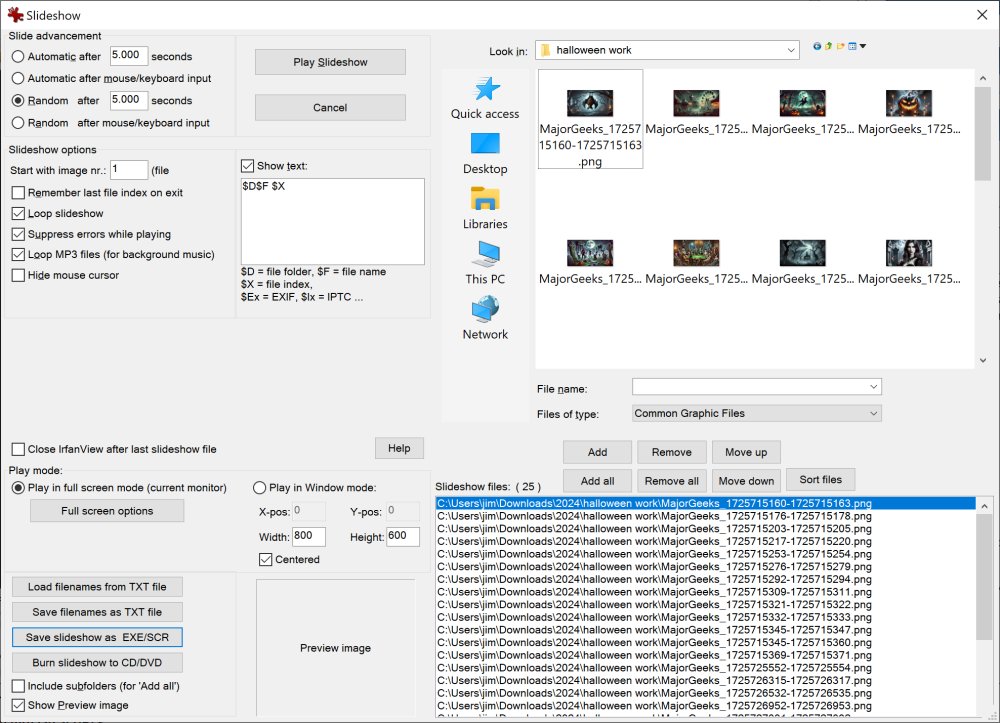Open Libraries in the places bar

tap(485, 208)
